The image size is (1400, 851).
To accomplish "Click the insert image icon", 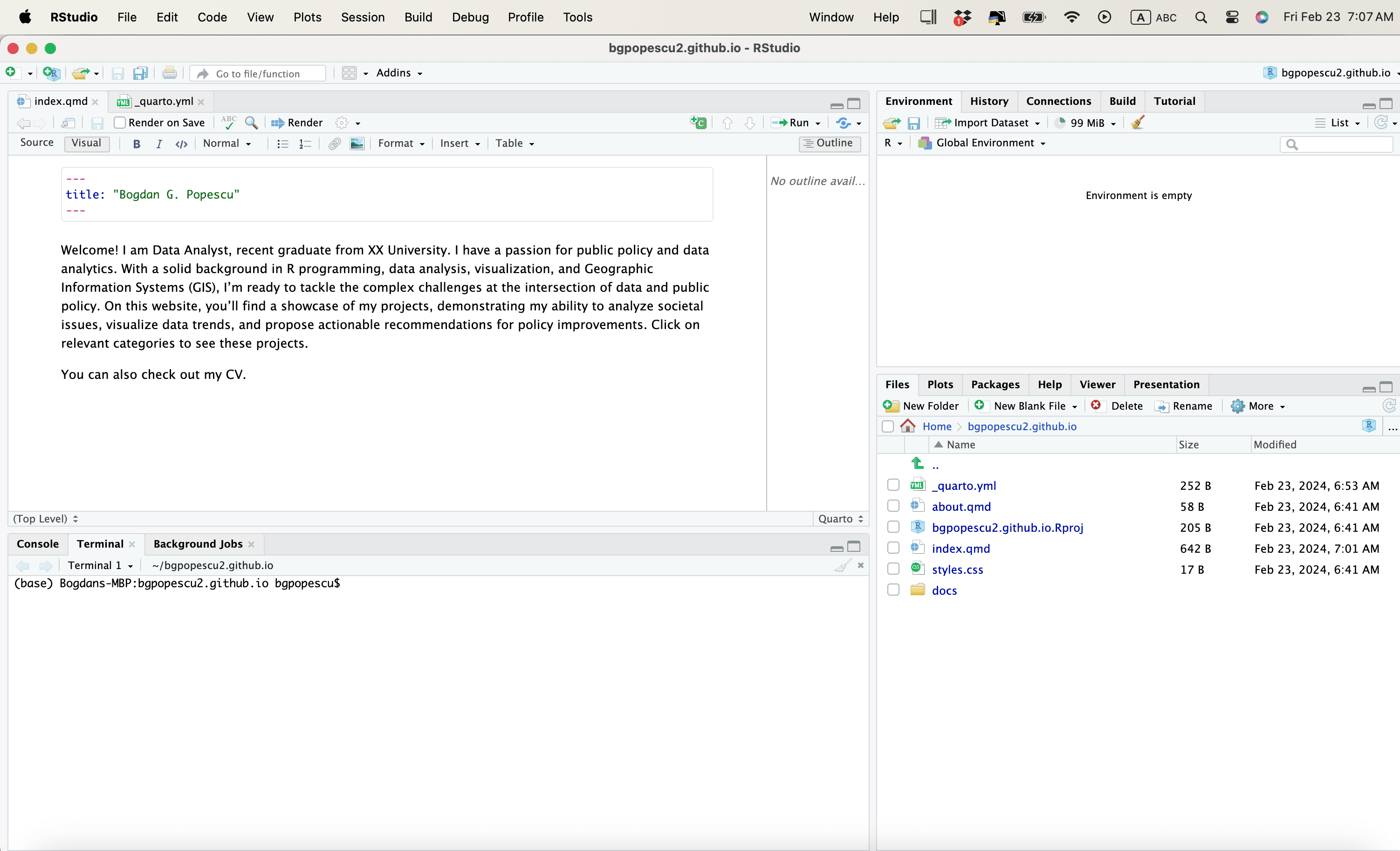I will click(357, 144).
